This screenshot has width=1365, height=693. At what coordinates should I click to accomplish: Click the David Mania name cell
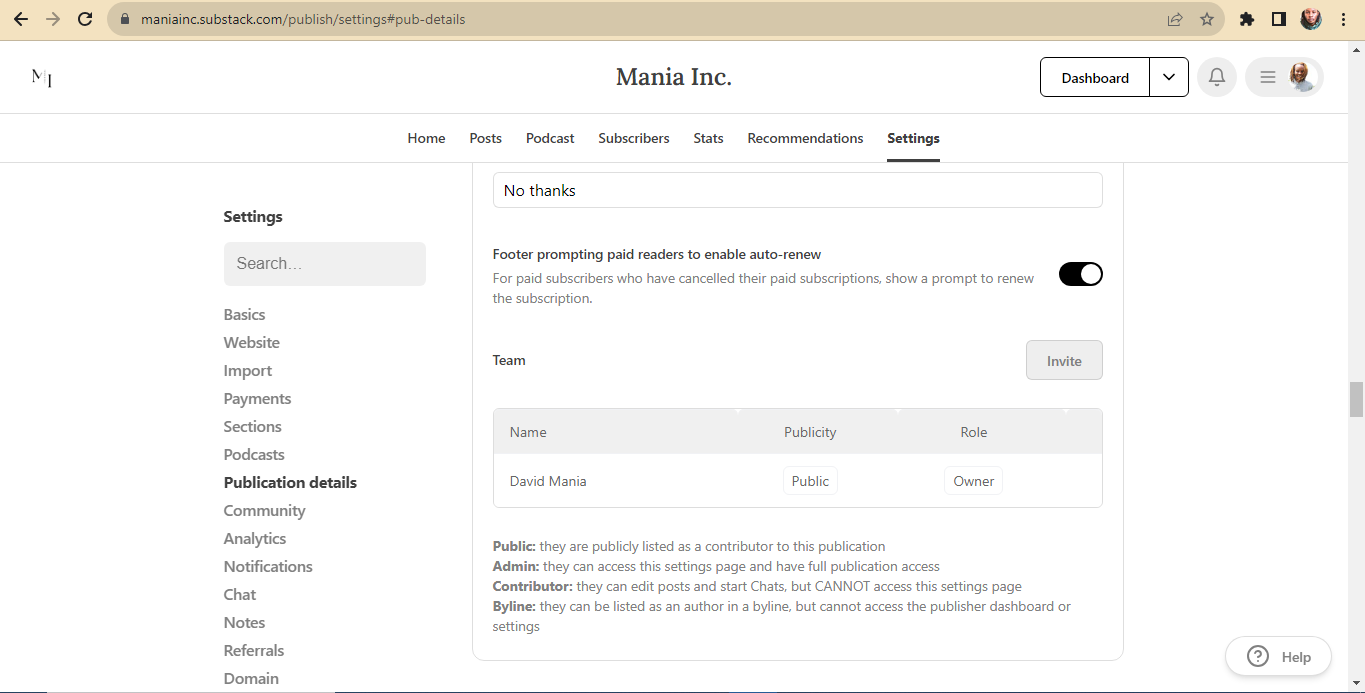(x=548, y=481)
